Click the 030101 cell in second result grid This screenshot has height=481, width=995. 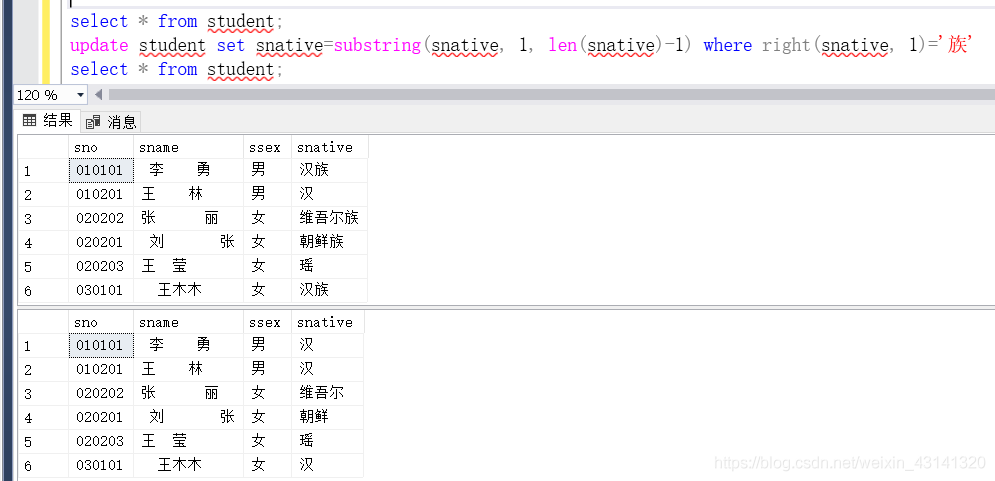point(100,465)
